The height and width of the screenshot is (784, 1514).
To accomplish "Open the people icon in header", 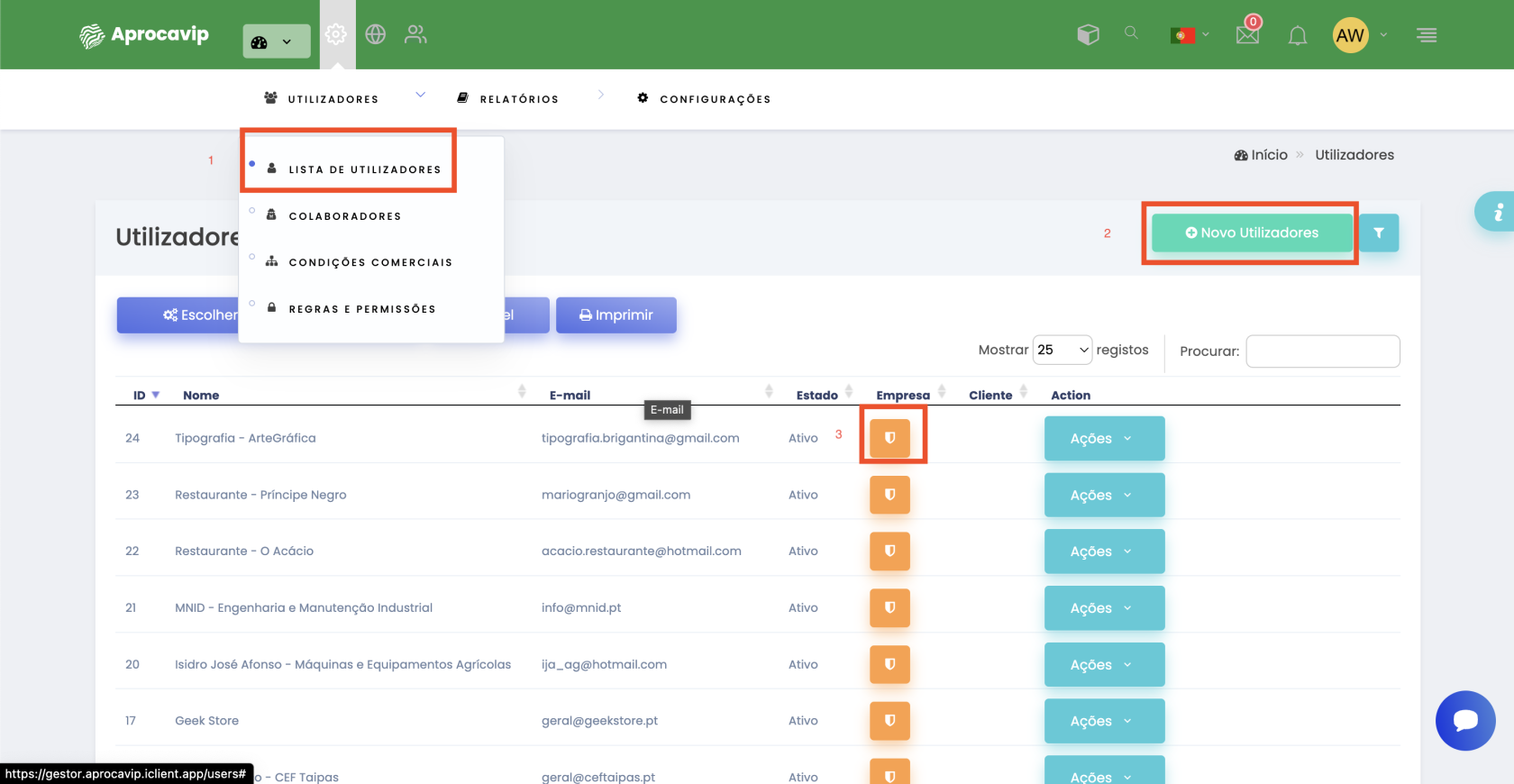I will [x=415, y=34].
